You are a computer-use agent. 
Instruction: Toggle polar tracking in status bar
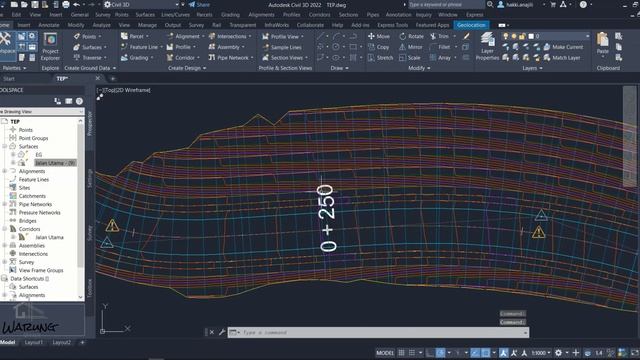click(440, 353)
